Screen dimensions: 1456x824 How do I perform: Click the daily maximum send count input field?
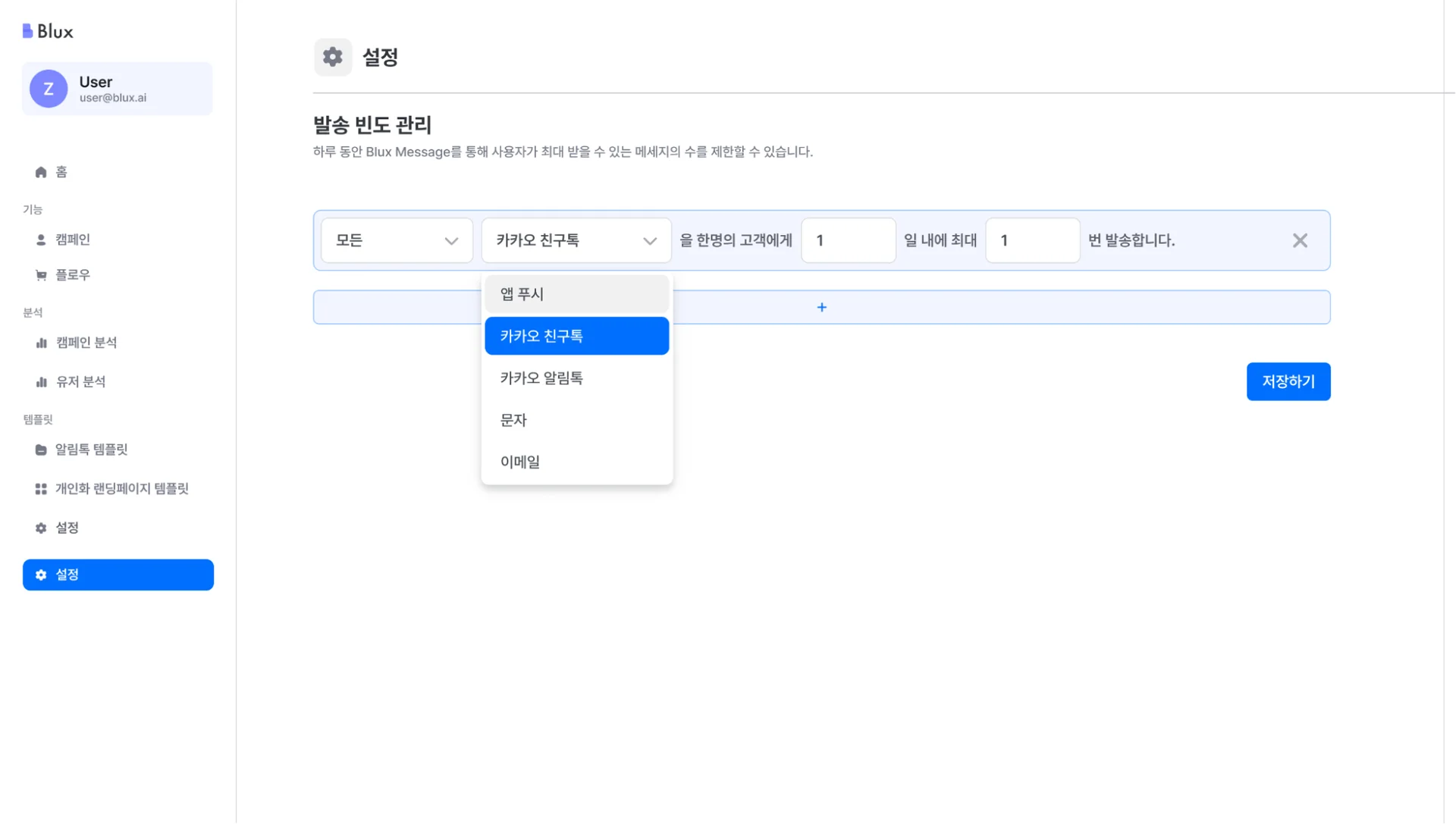click(1032, 240)
